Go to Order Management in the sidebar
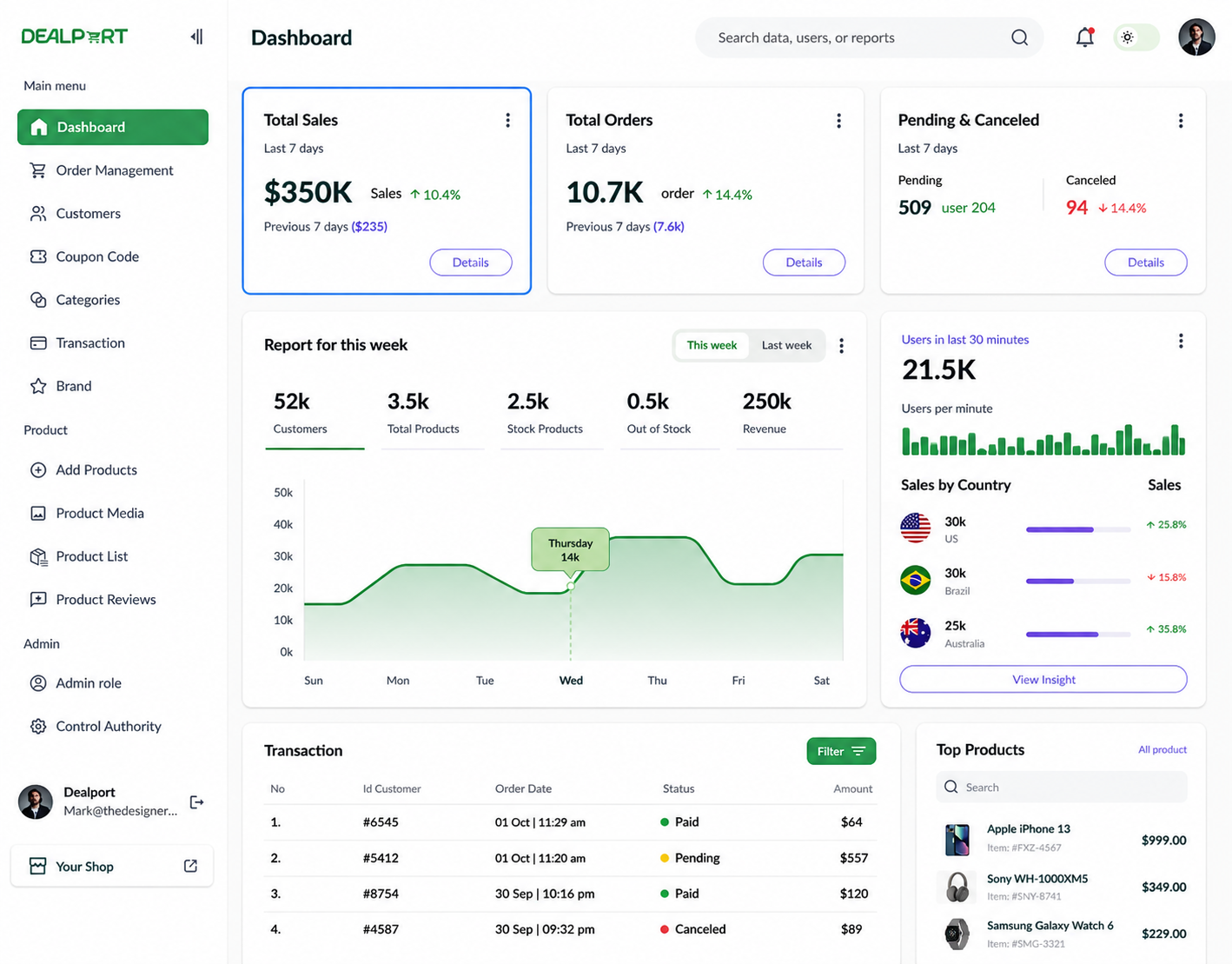This screenshot has height=964, width=1232. click(x=113, y=170)
